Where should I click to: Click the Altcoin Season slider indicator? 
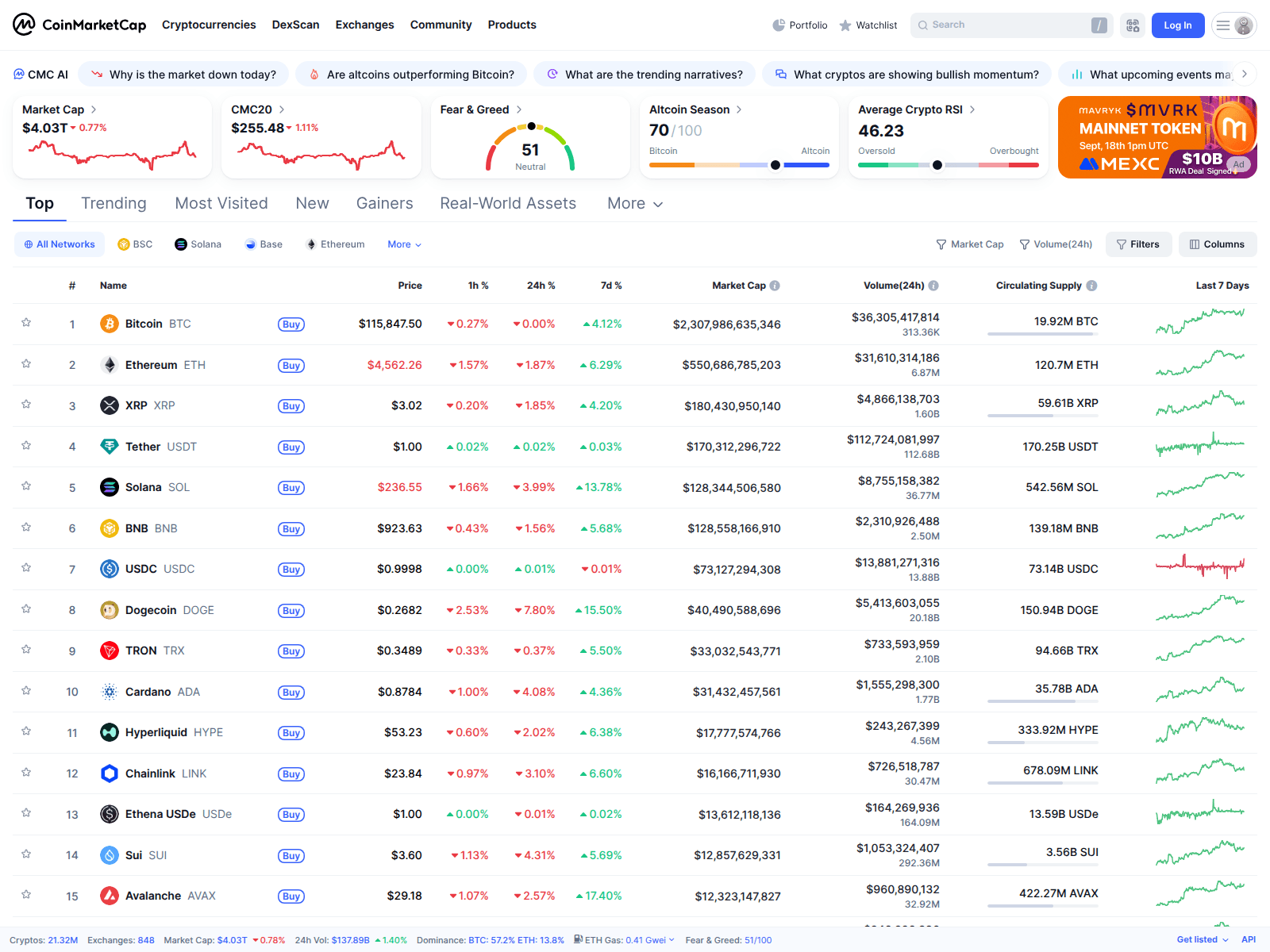[x=775, y=165]
